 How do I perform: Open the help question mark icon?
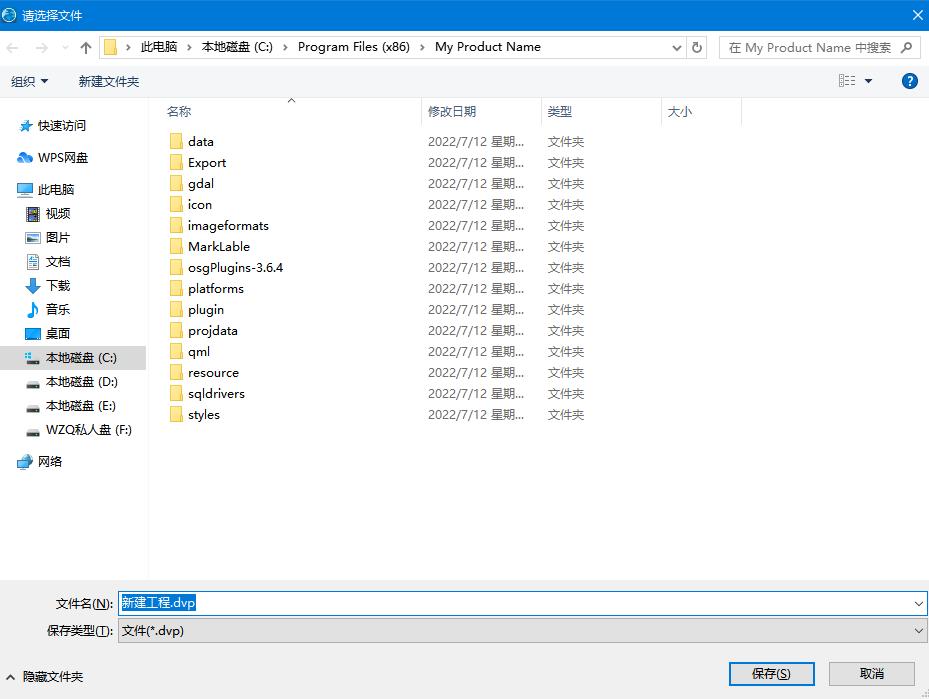909,81
